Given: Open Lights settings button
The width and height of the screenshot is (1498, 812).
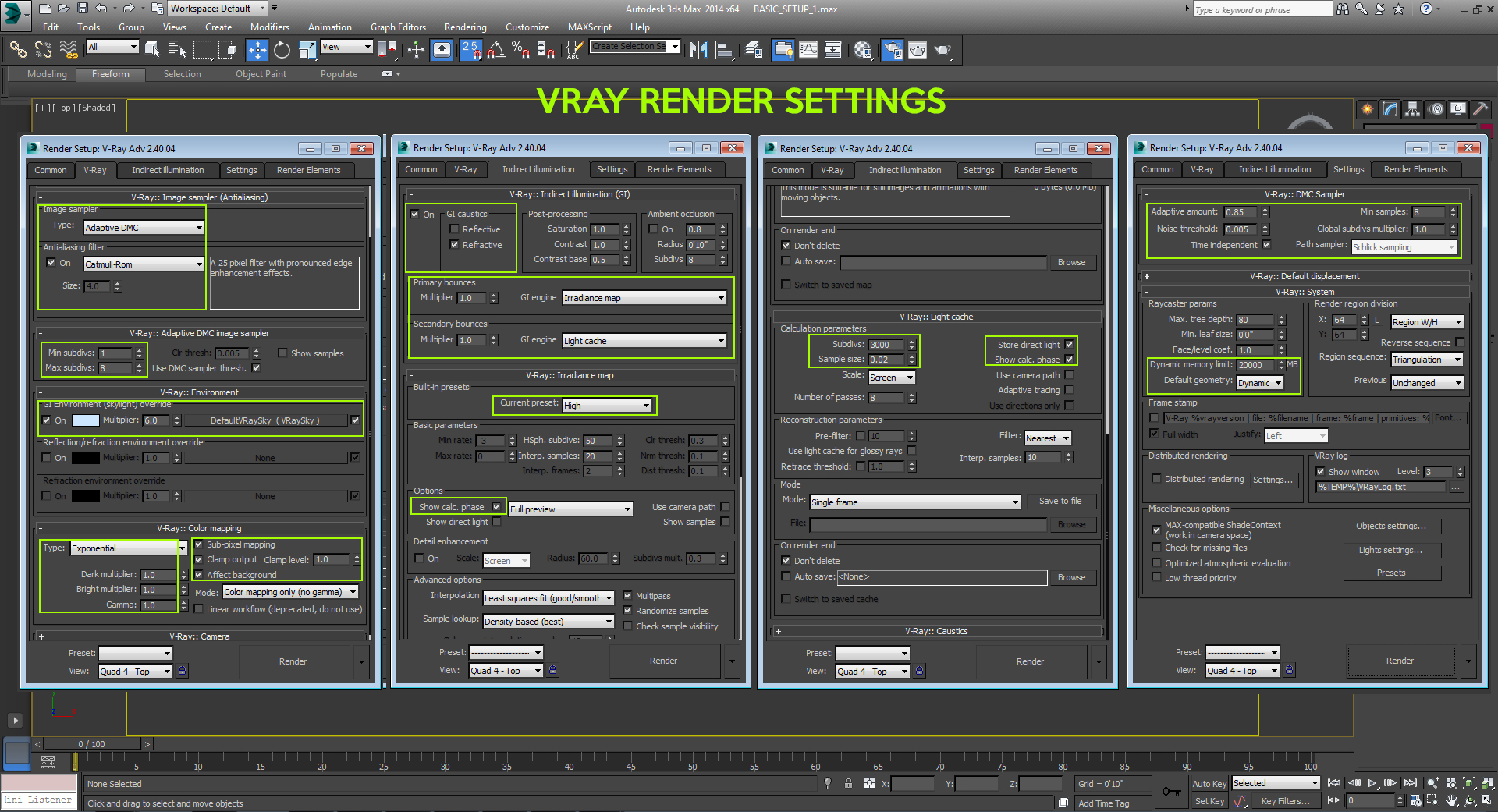Looking at the screenshot, I should click(1391, 550).
